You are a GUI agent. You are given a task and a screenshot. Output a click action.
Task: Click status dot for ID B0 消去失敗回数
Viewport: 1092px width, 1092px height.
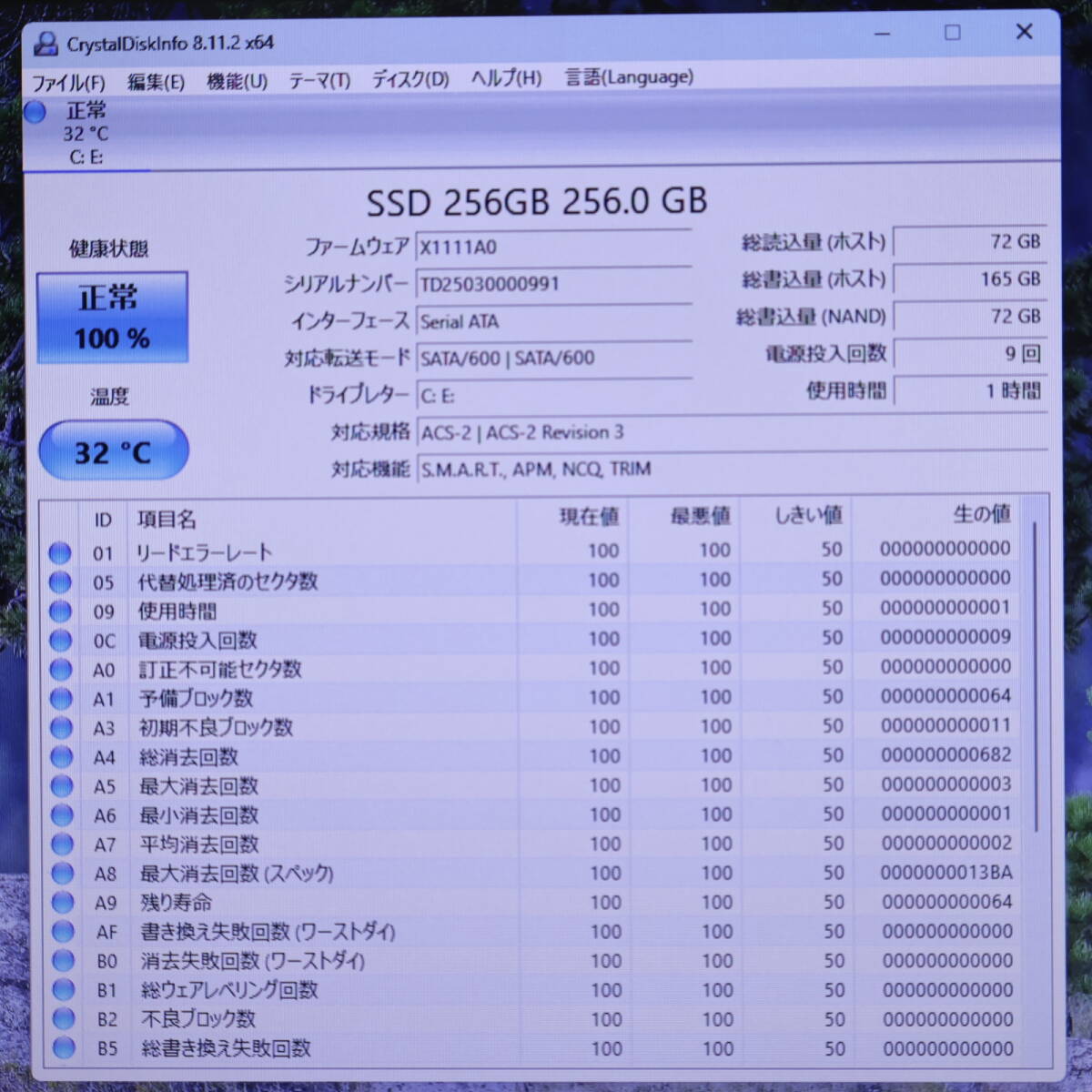64,960
